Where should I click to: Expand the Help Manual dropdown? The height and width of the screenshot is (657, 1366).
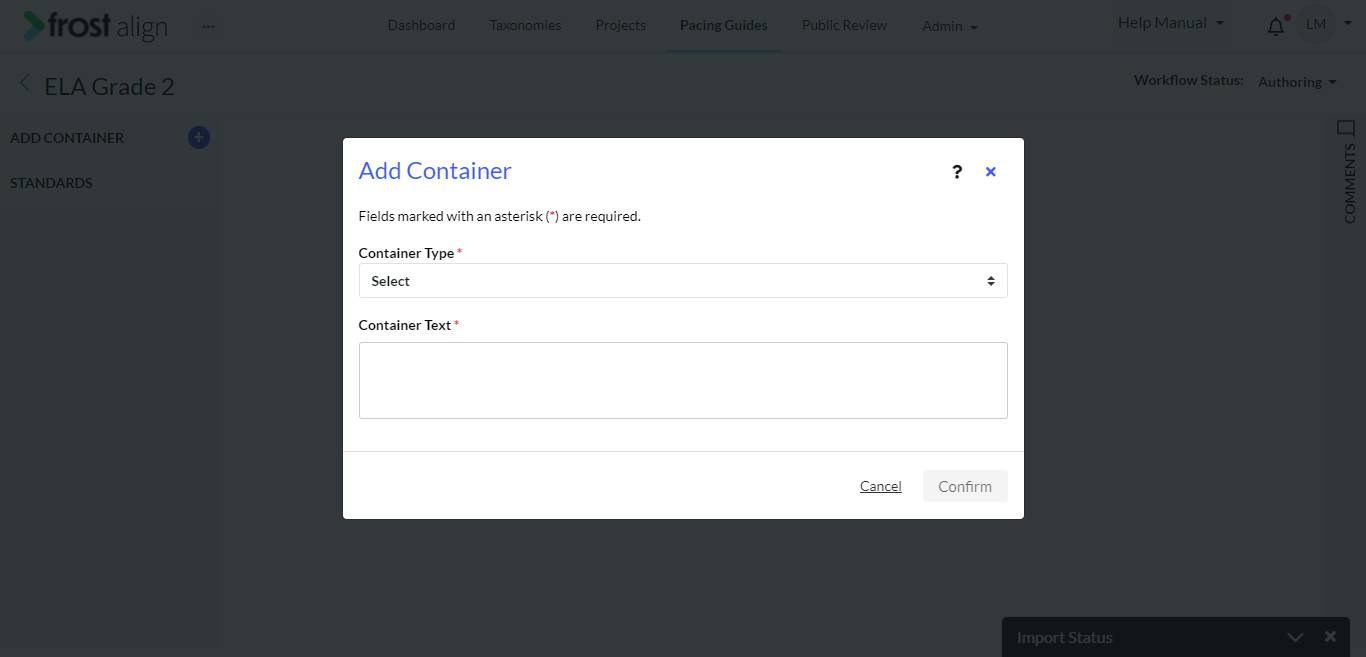pyautogui.click(x=1171, y=23)
